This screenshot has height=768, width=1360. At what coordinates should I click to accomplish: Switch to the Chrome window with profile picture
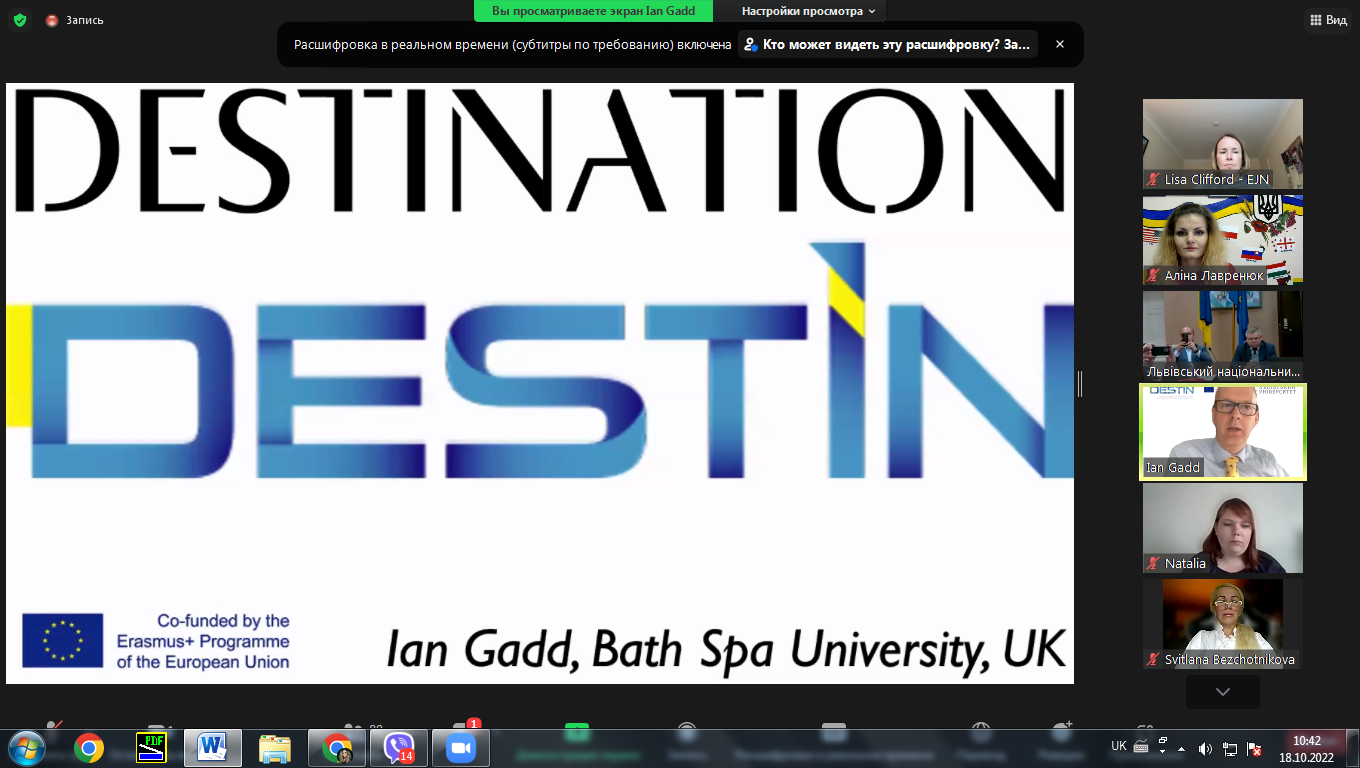tap(337, 748)
